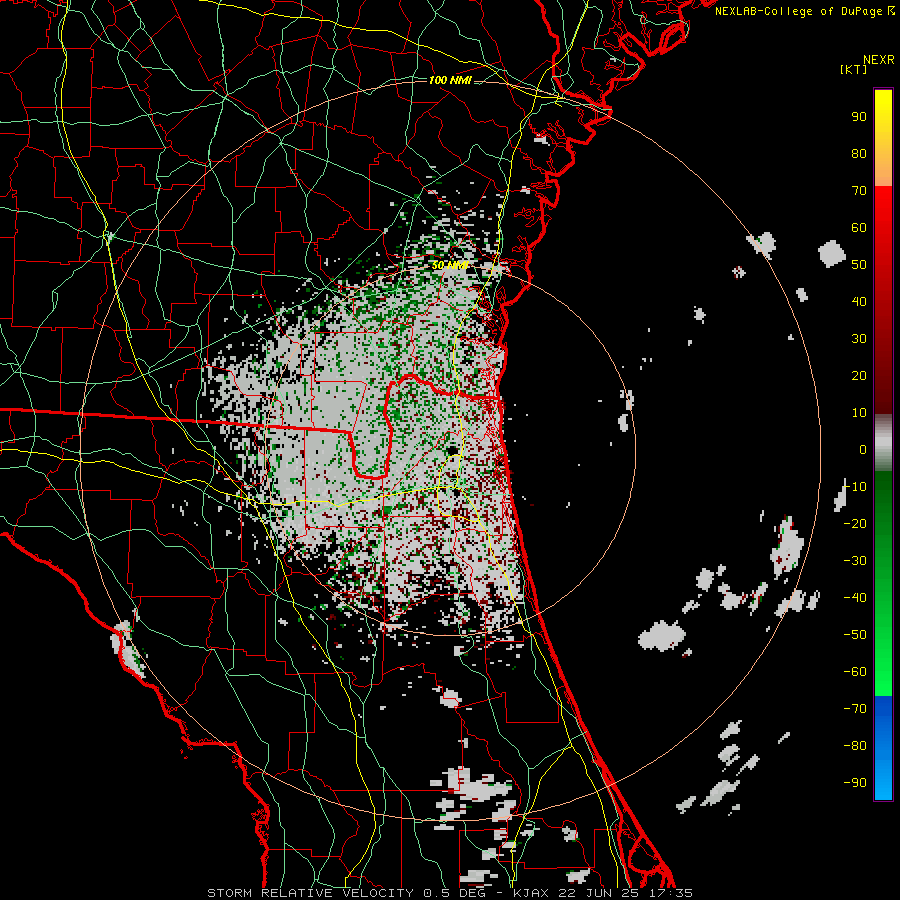This screenshot has width=900, height=900.
Task: Click the 60 value on the velocity scale
Action: click(x=859, y=228)
